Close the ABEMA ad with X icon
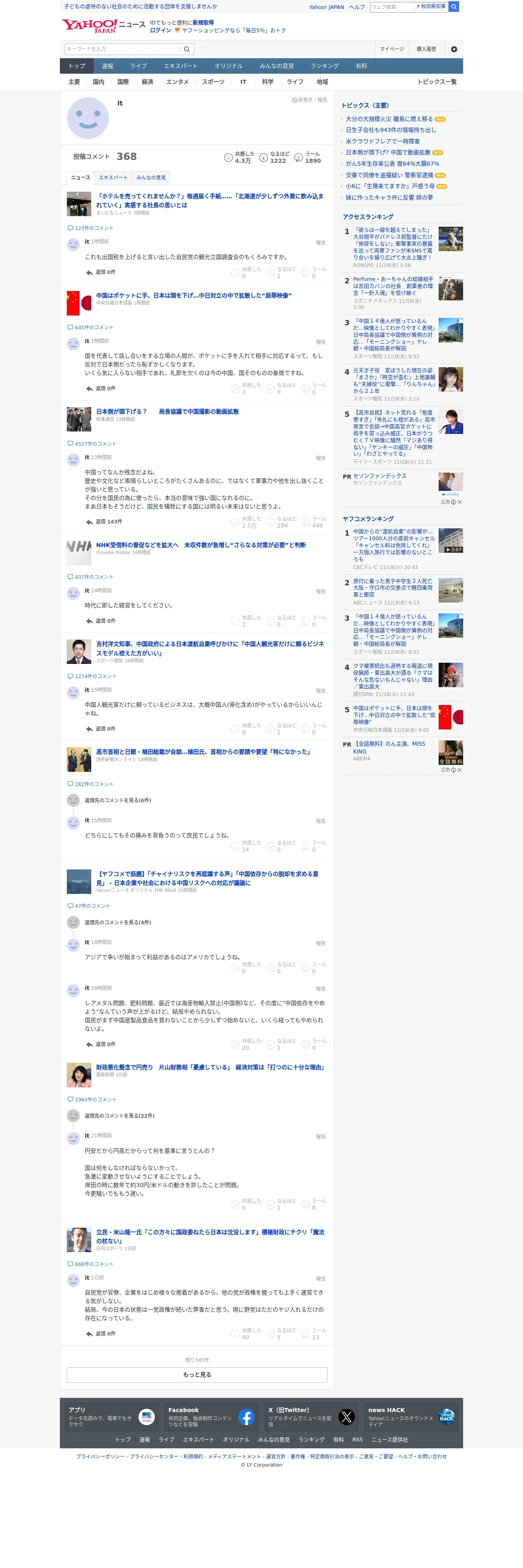 460,770
